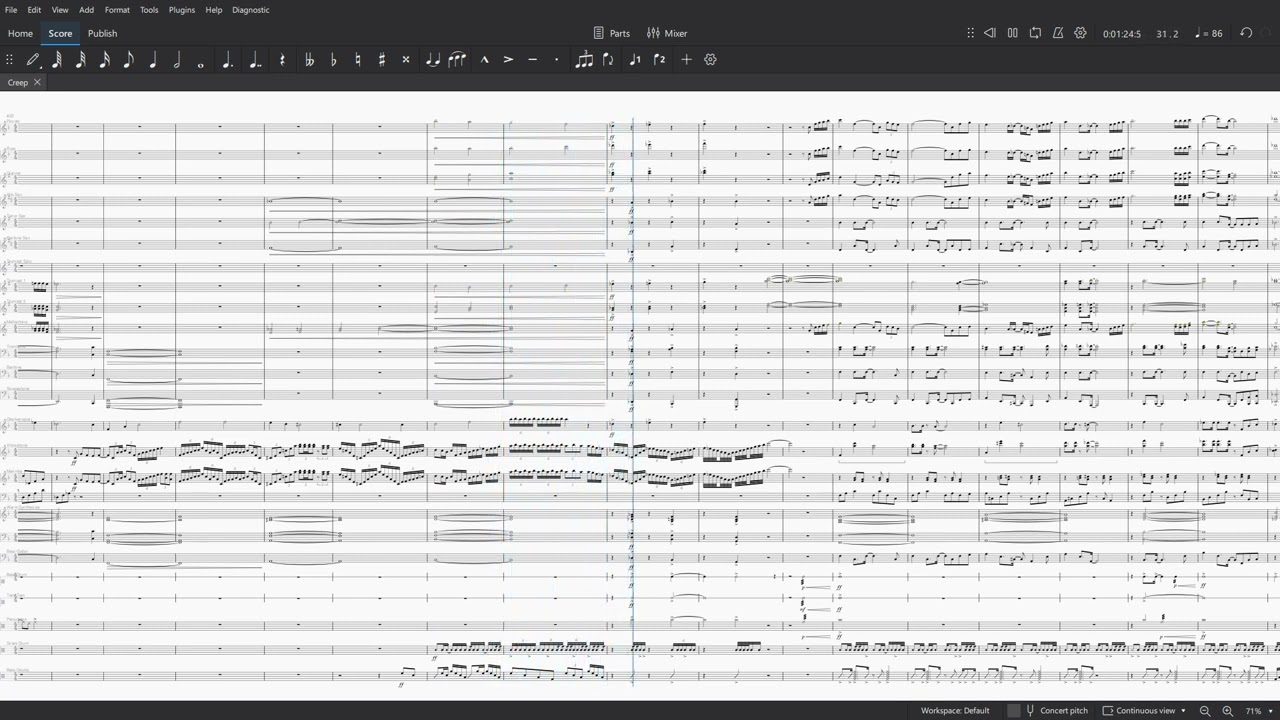Close the Creep score tab

tap(37, 82)
